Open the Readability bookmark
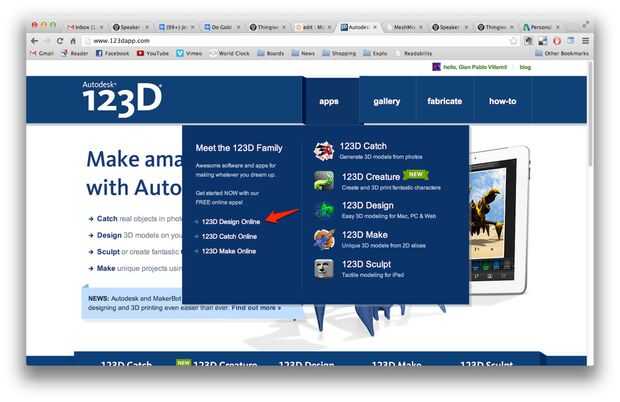The height and width of the screenshot is (402, 620). 413,53
